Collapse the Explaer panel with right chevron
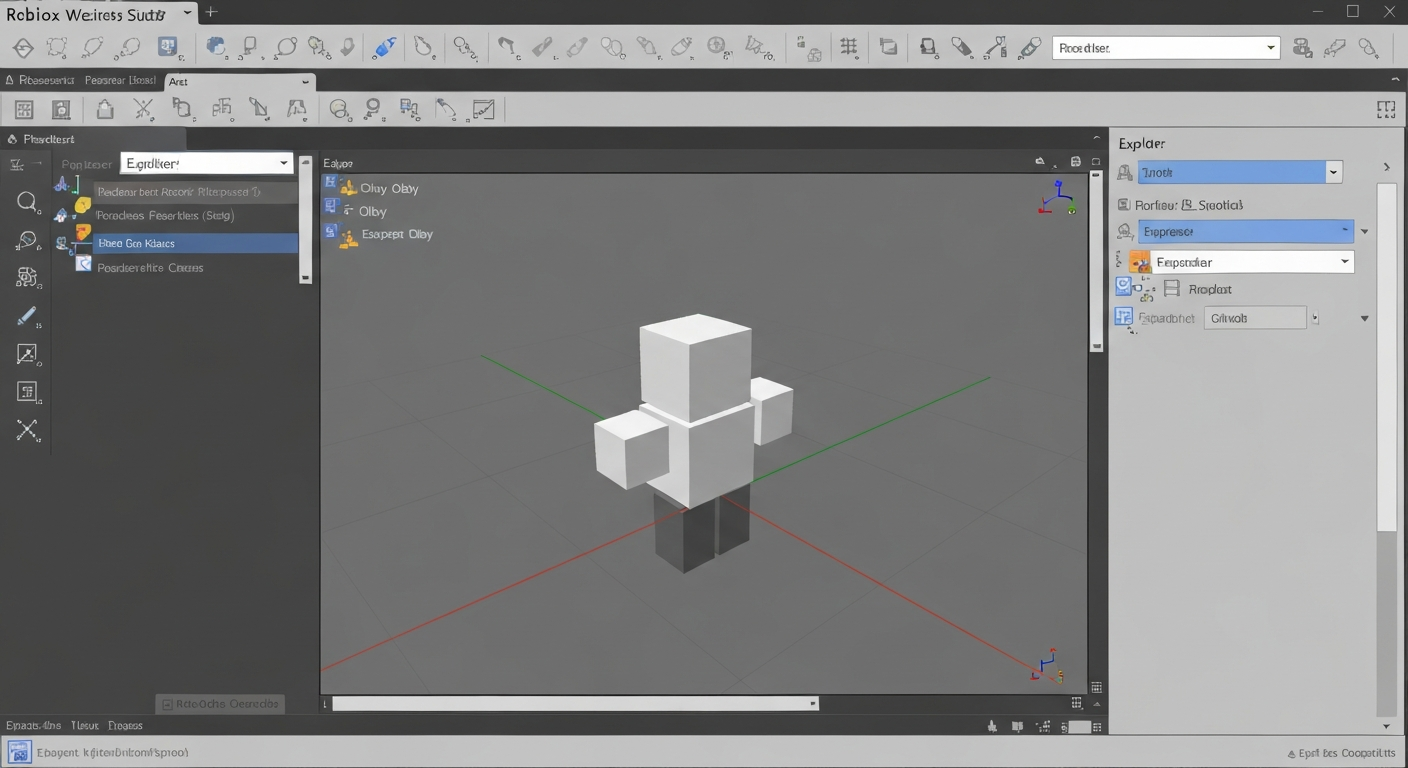Screen dimensions: 1408x768 [1386, 167]
